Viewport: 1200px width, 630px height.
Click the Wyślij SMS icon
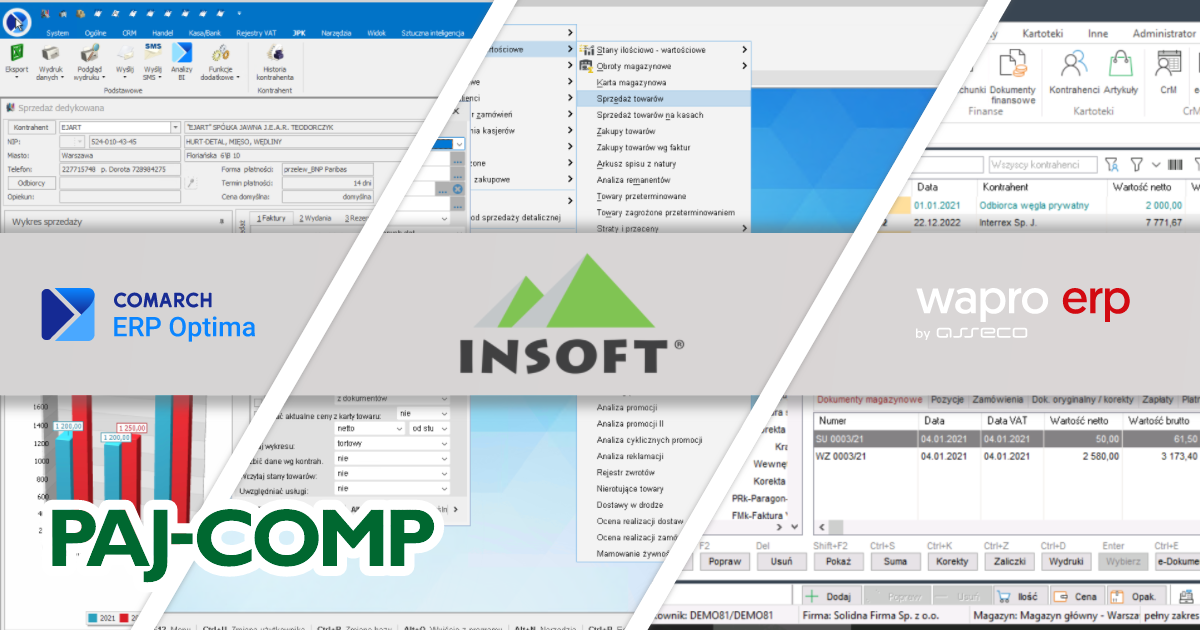(153, 53)
